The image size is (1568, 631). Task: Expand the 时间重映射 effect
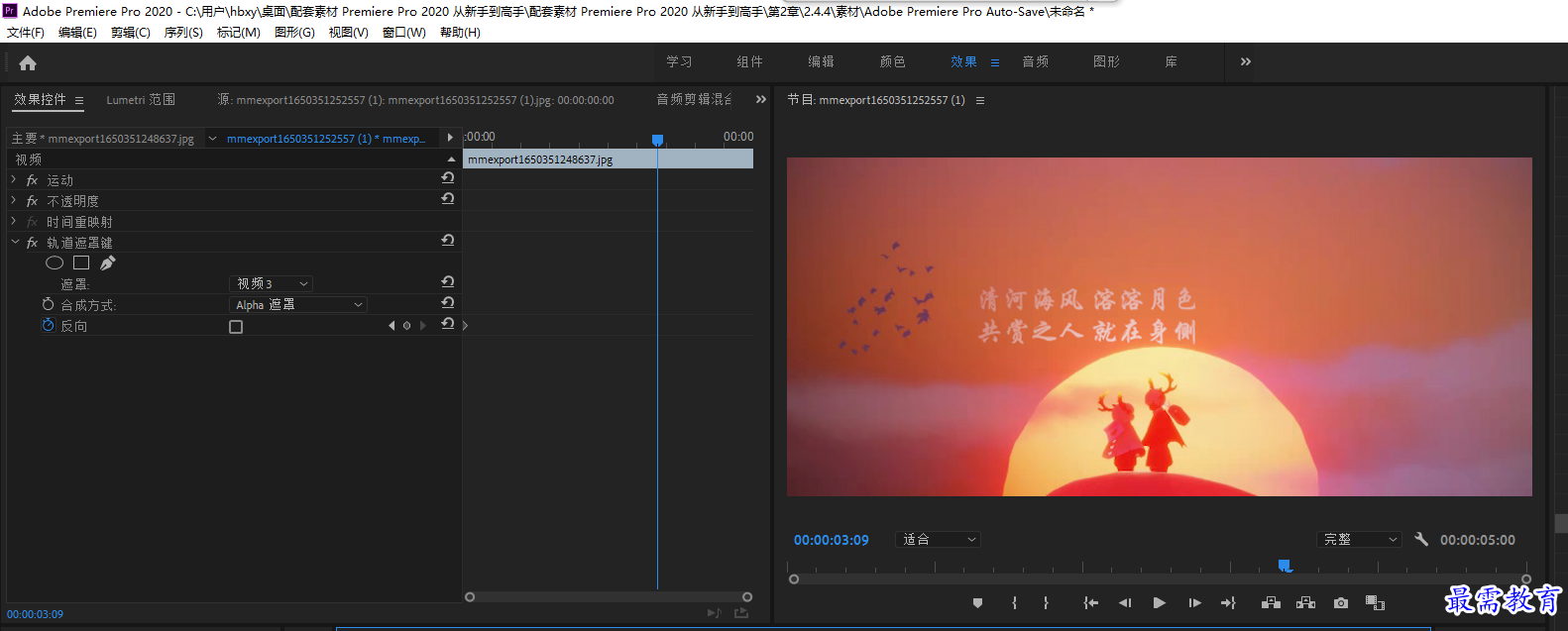[x=14, y=221]
